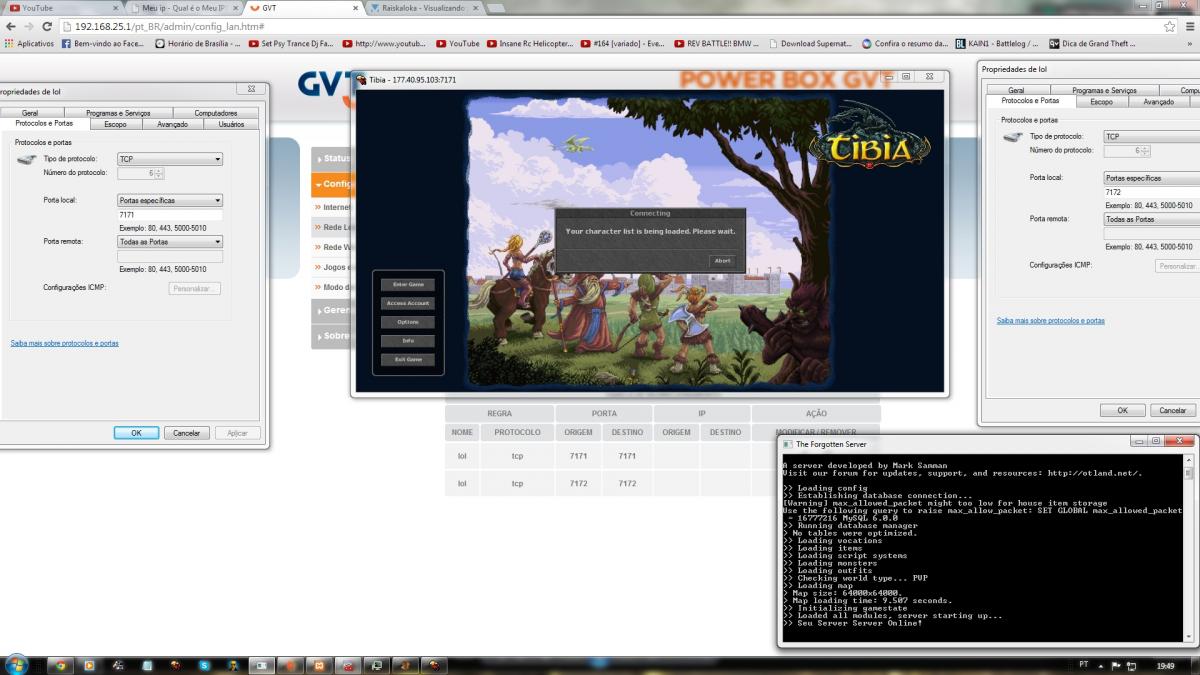Switch to Raiskaloka browser tab
1200x675 pixels.
click(423, 7)
